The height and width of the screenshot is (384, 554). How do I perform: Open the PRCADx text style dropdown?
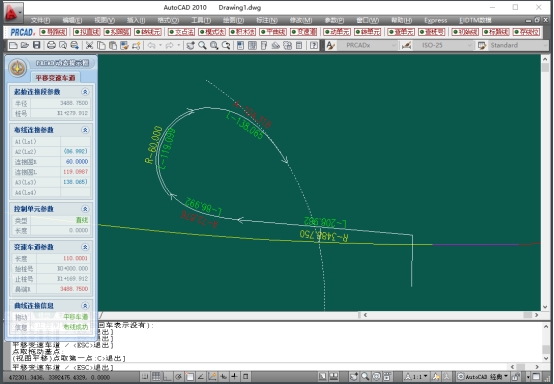point(367,45)
